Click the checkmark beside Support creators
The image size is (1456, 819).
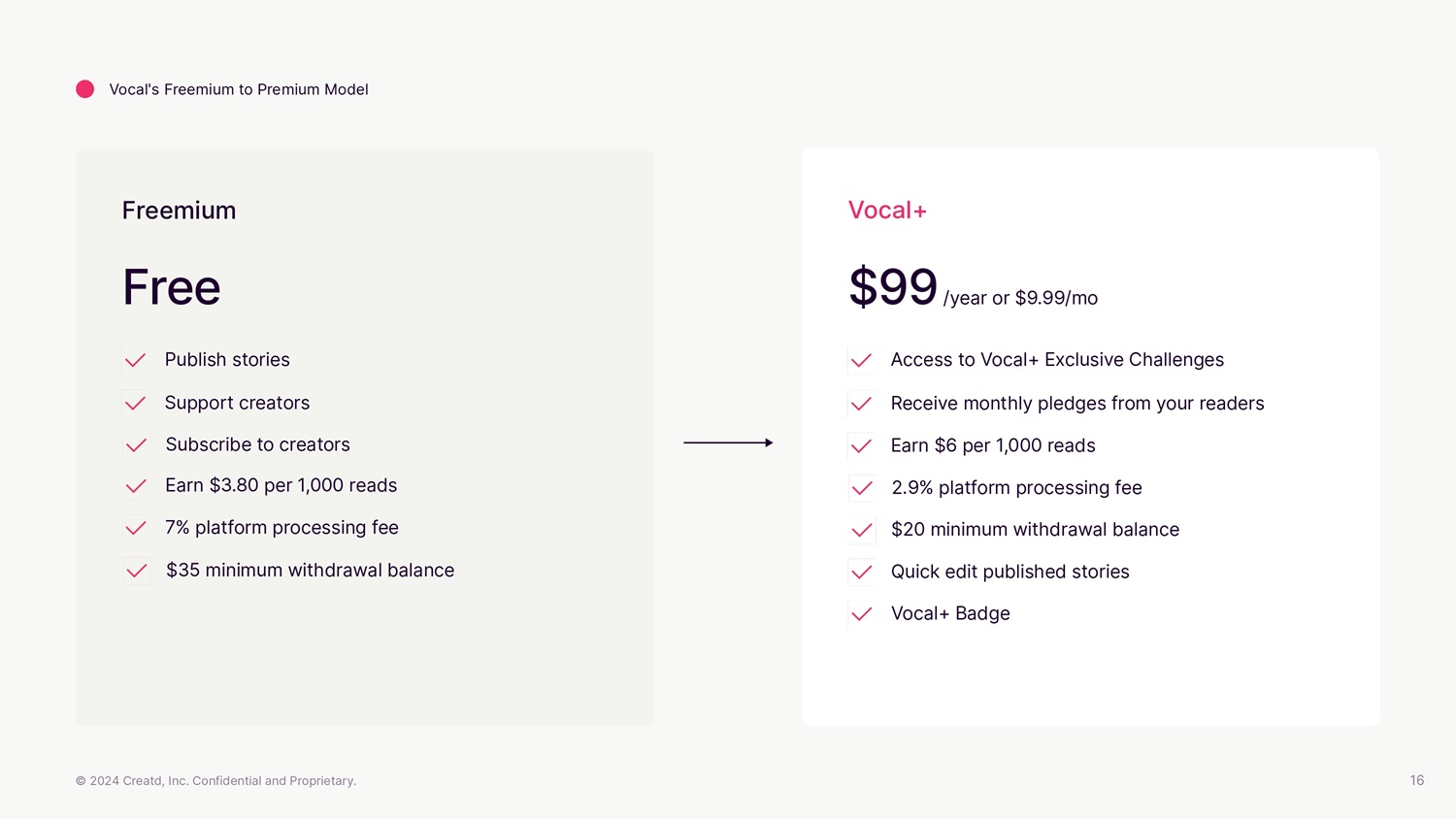[136, 403]
